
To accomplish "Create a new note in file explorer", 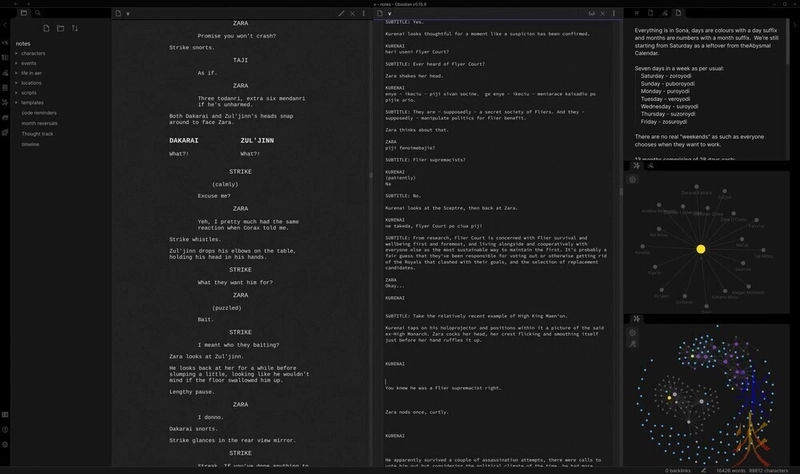I will click(45, 28).
